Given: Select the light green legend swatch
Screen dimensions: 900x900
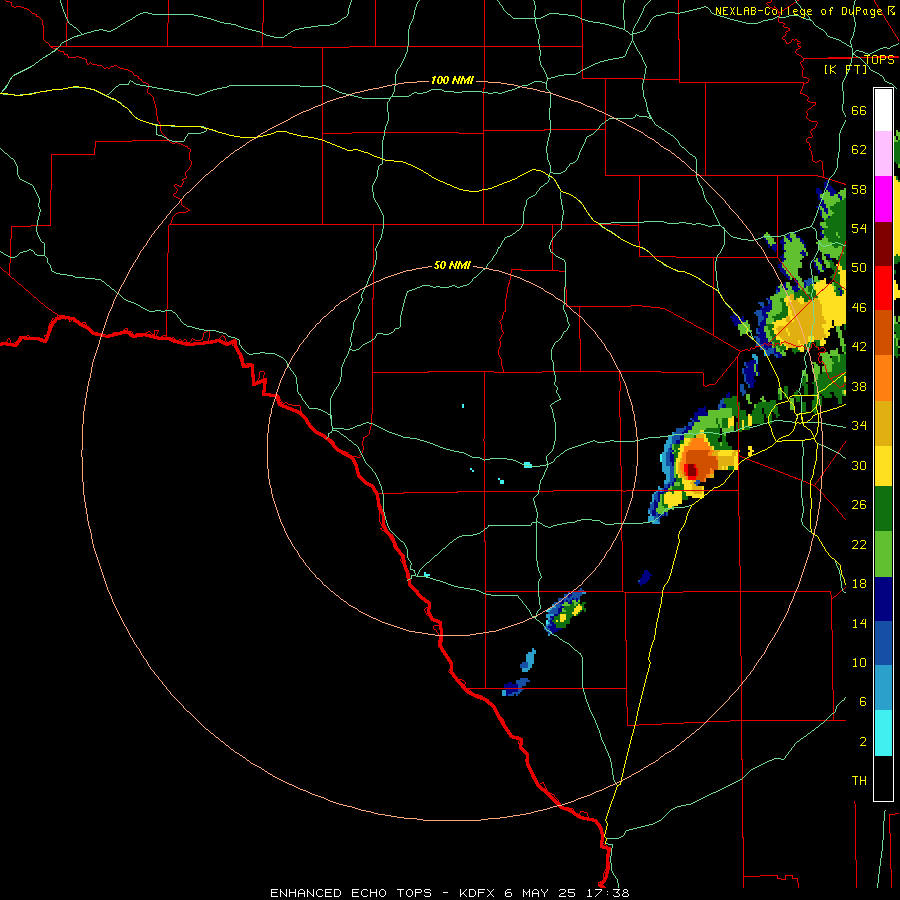Looking at the screenshot, I should pos(883,554).
